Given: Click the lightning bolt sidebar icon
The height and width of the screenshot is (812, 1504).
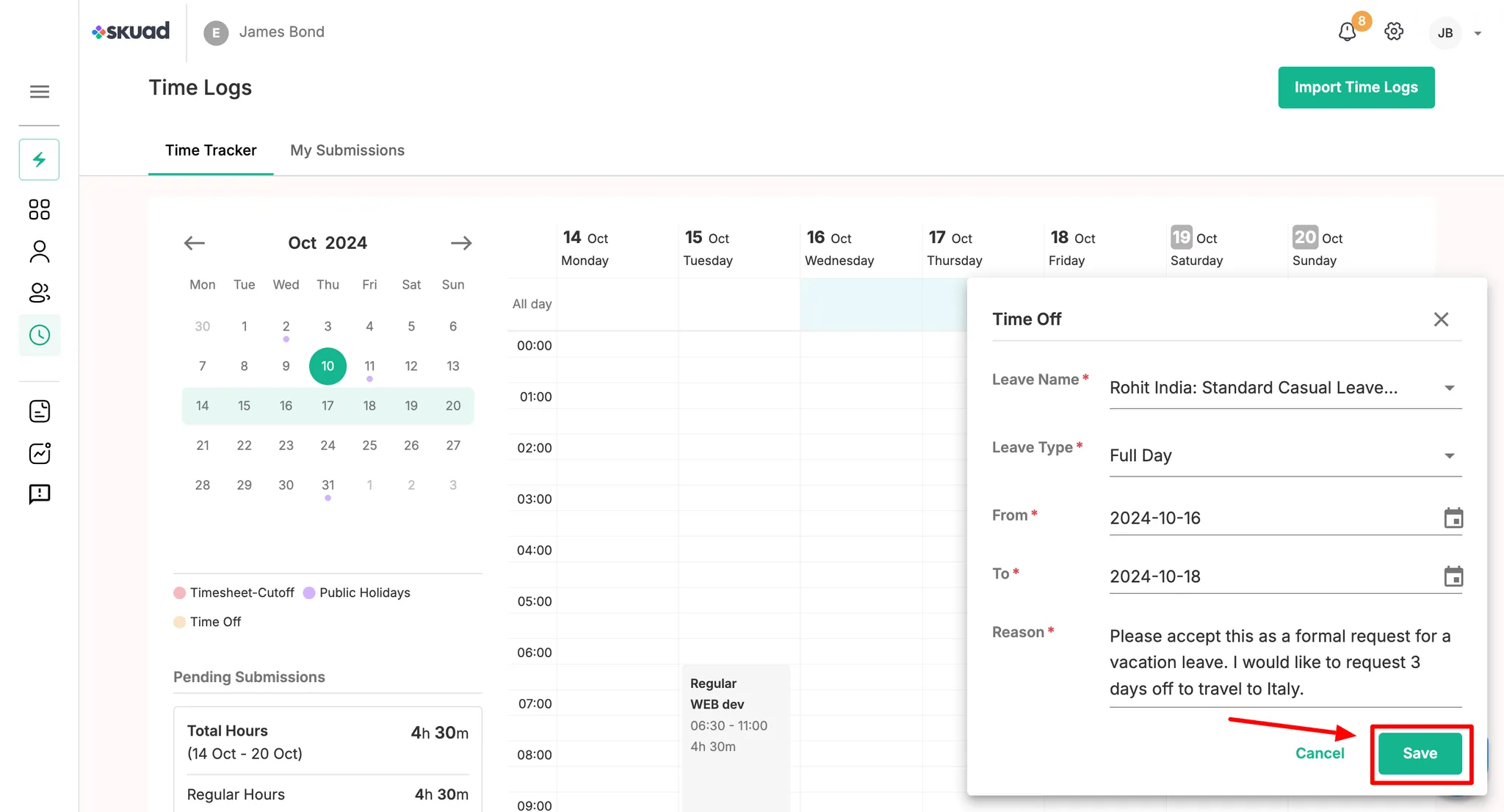Looking at the screenshot, I should (x=40, y=159).
